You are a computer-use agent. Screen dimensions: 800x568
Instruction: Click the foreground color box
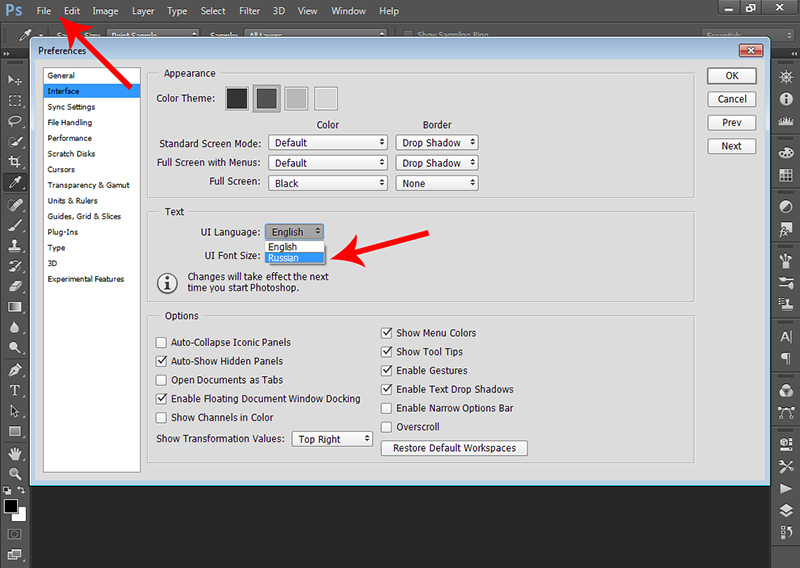(11, 507)
